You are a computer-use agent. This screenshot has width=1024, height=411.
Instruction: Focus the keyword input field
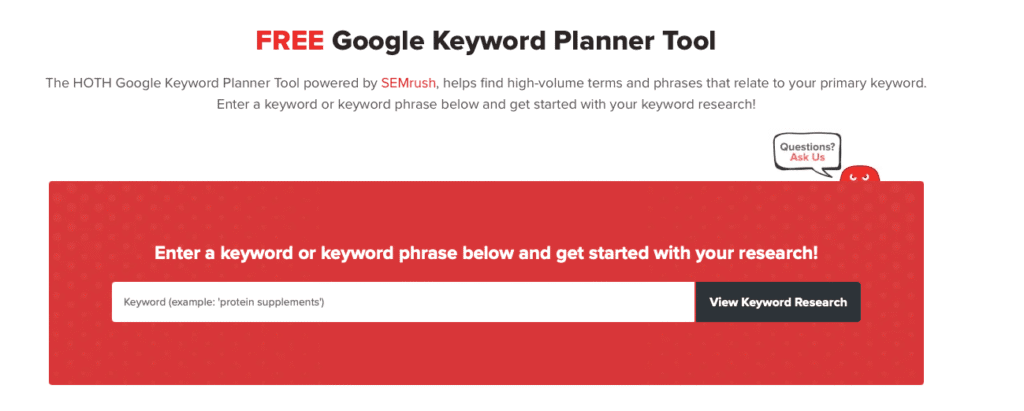tap(402, 302)
